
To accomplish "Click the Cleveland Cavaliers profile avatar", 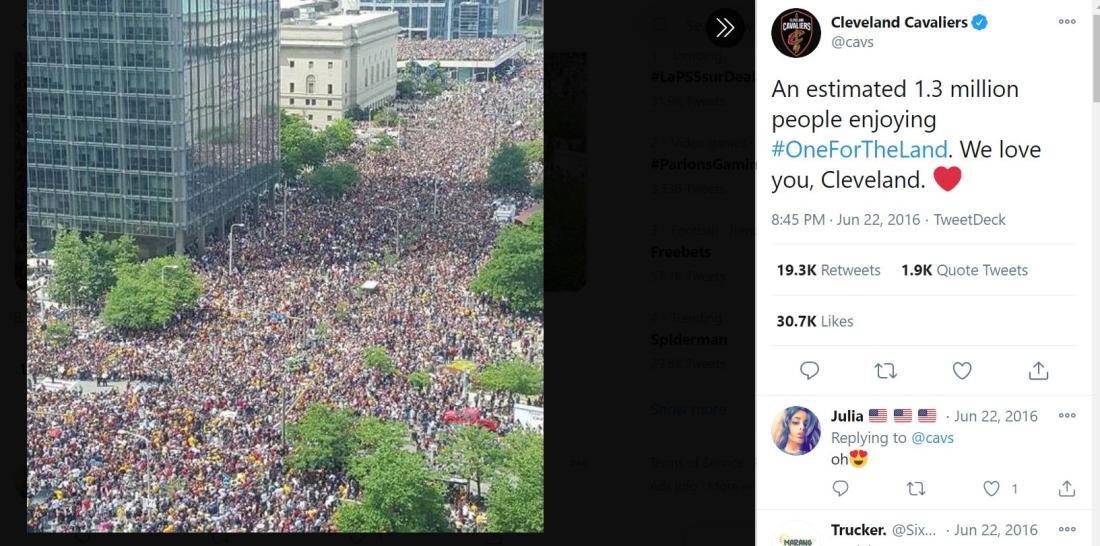I will pyautogui.click(x=796, y=32).
